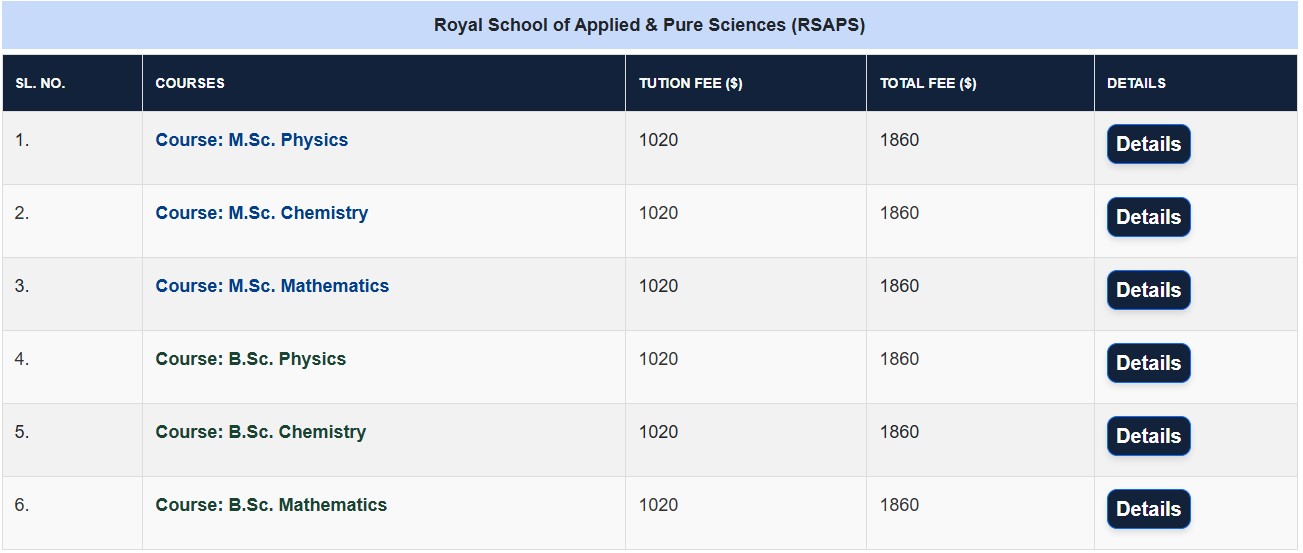Image resolution: width=1303 pixels, height=553 pixels.
Task: Select the B.Sc. Physics course link
Action: tap(251, 359)
